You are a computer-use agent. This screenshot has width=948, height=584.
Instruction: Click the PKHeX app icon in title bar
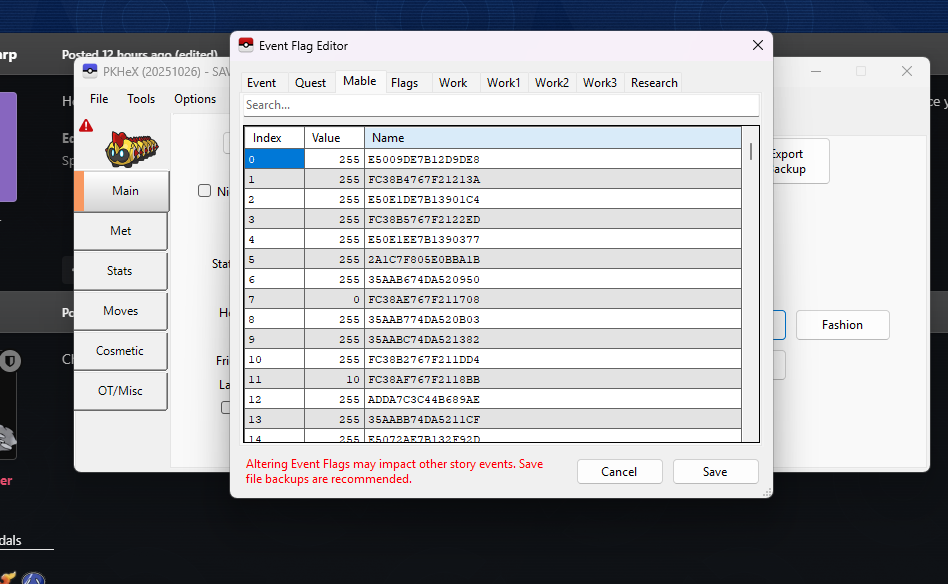pyautogui.click(x=90, y=71)
